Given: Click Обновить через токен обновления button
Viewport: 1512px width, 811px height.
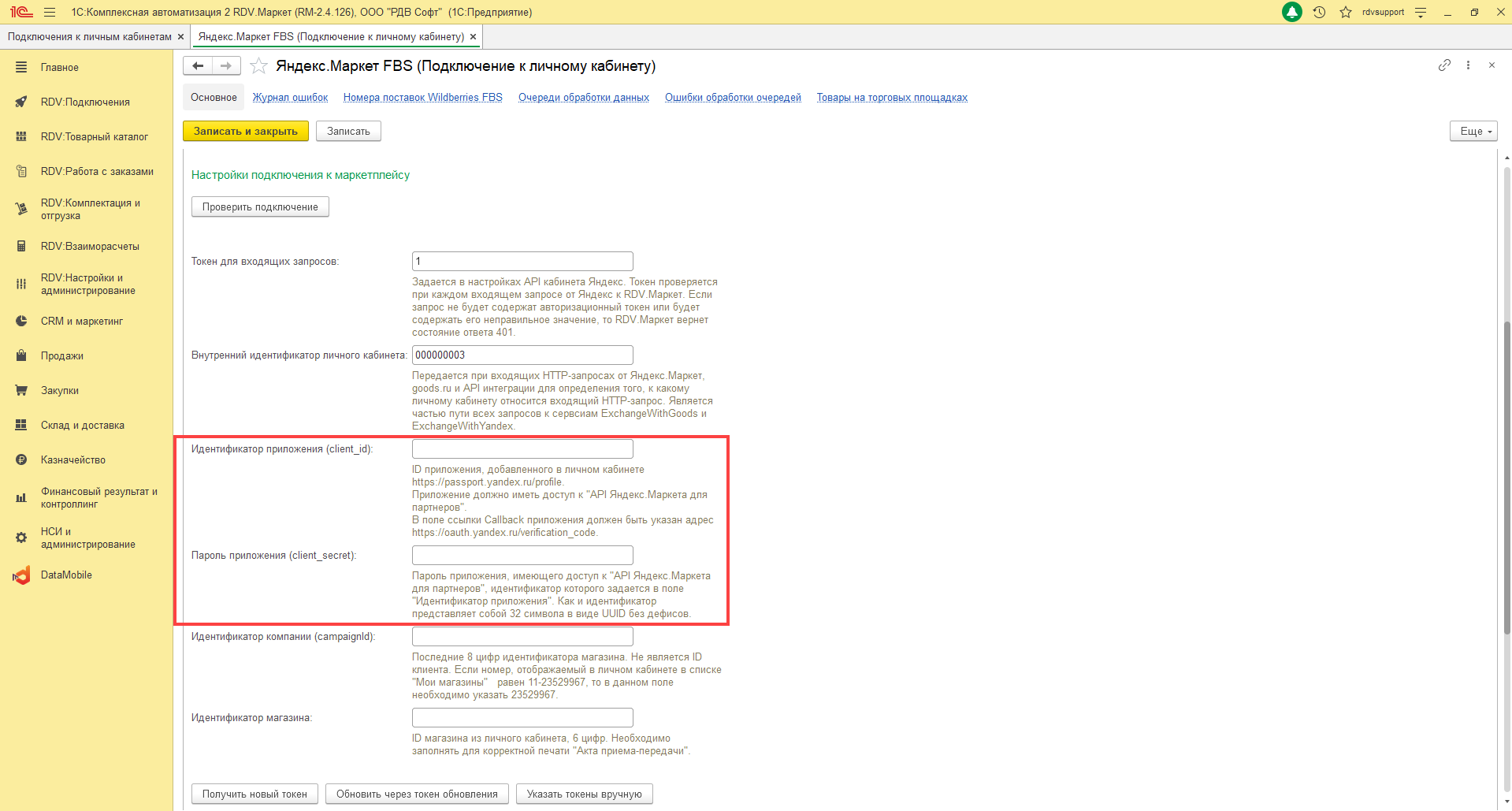Looking at the screenshot, I should (x=417, y=794).
